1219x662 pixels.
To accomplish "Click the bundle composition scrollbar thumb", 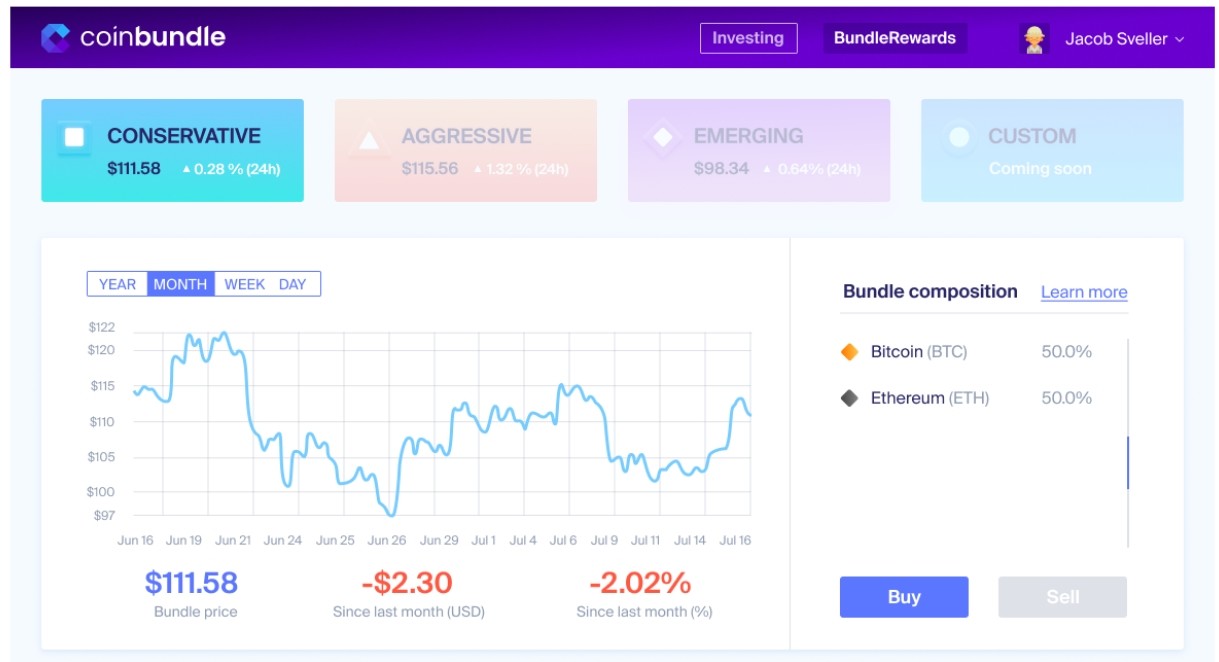I will click(1128, 462).
